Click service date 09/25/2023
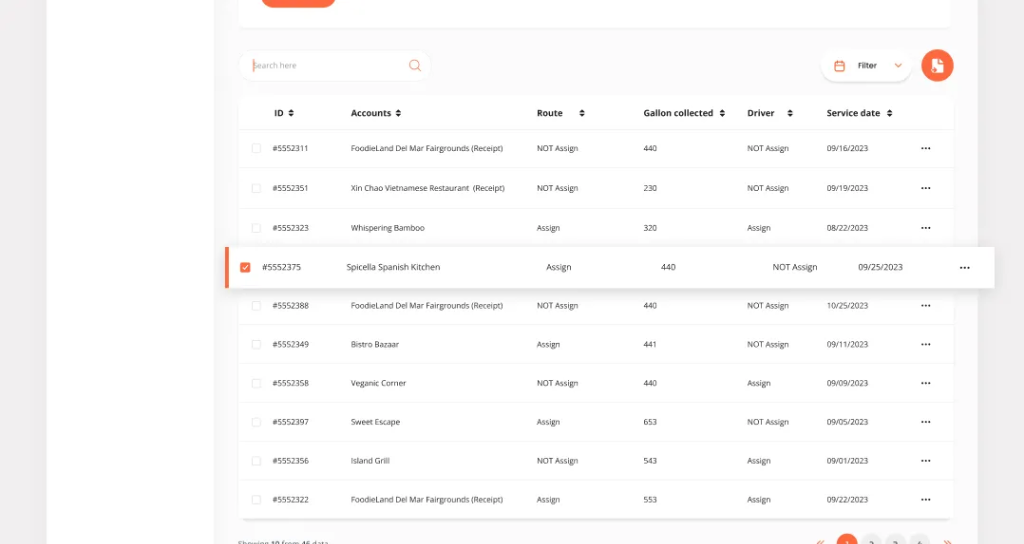 [x=880, y=267]
